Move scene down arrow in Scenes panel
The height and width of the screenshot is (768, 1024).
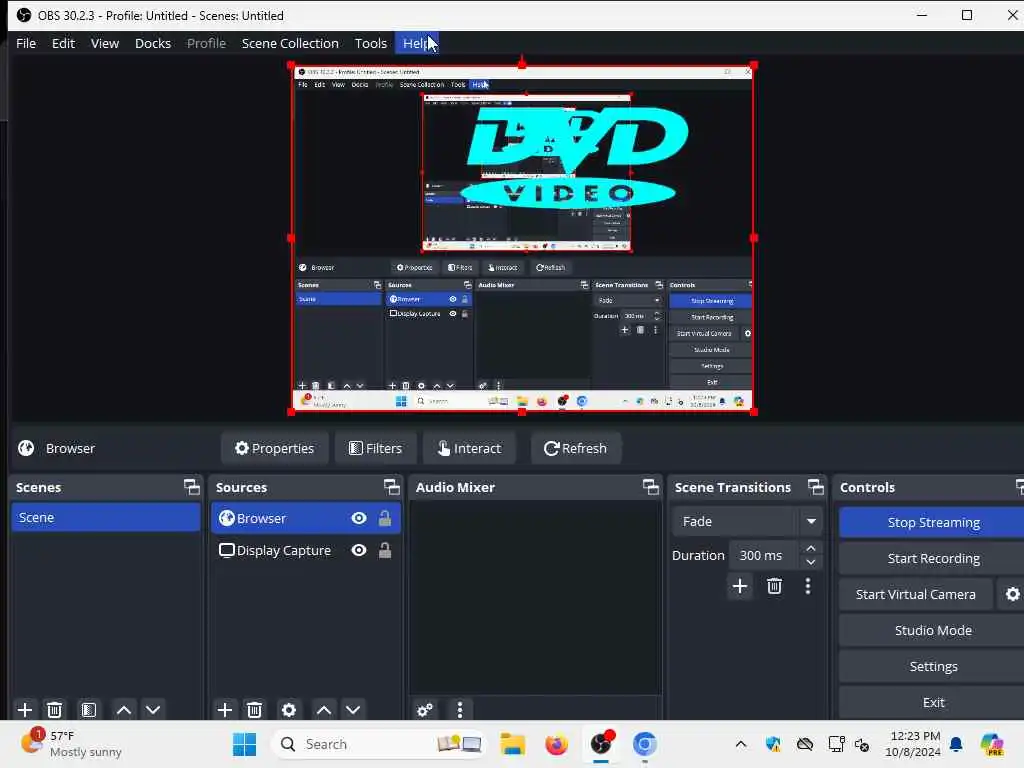point(153,710)
